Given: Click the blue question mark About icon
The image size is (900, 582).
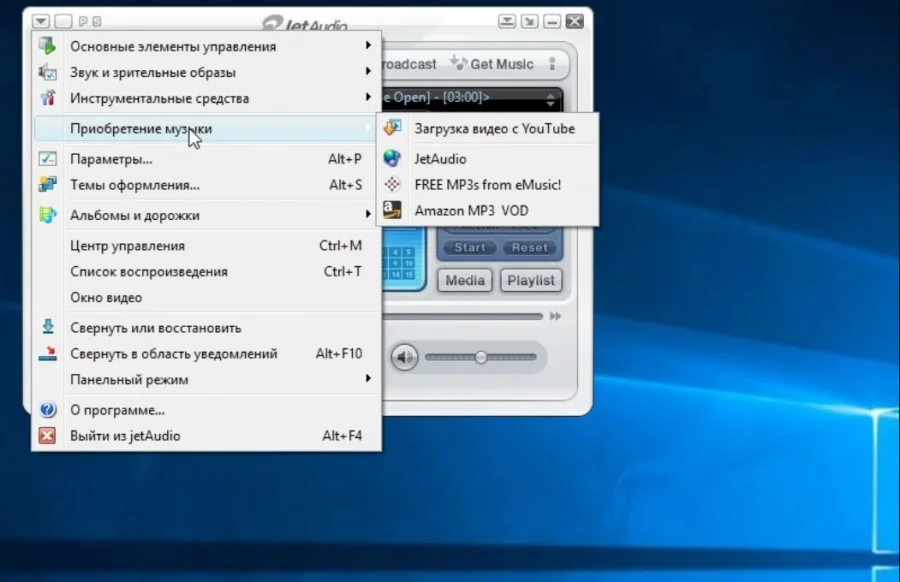Looking at the screenshot, I should click(48, 409).
